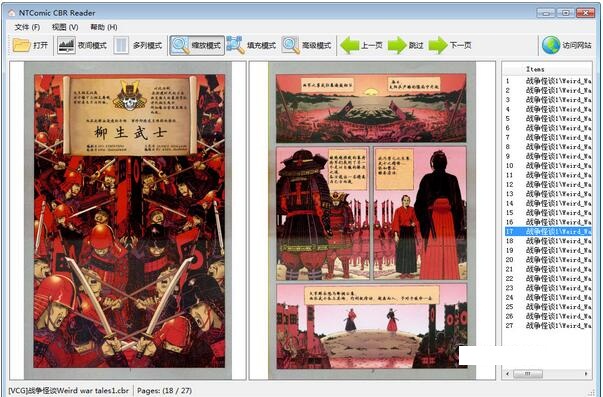Minimize the NTComic CBR Reader window
603x397 pixels.
tap(546, 13)
